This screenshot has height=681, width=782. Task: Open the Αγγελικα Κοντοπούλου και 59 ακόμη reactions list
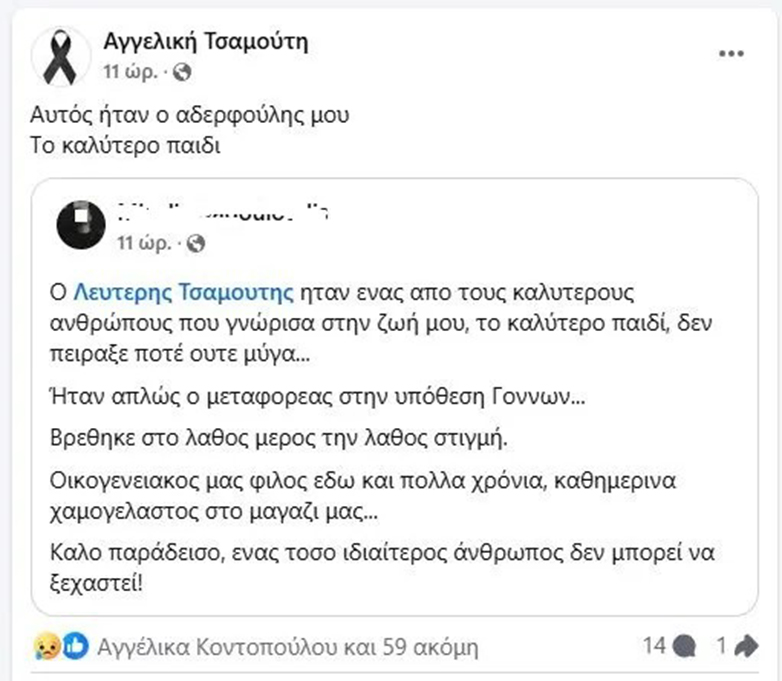click(x=288, y=647)
